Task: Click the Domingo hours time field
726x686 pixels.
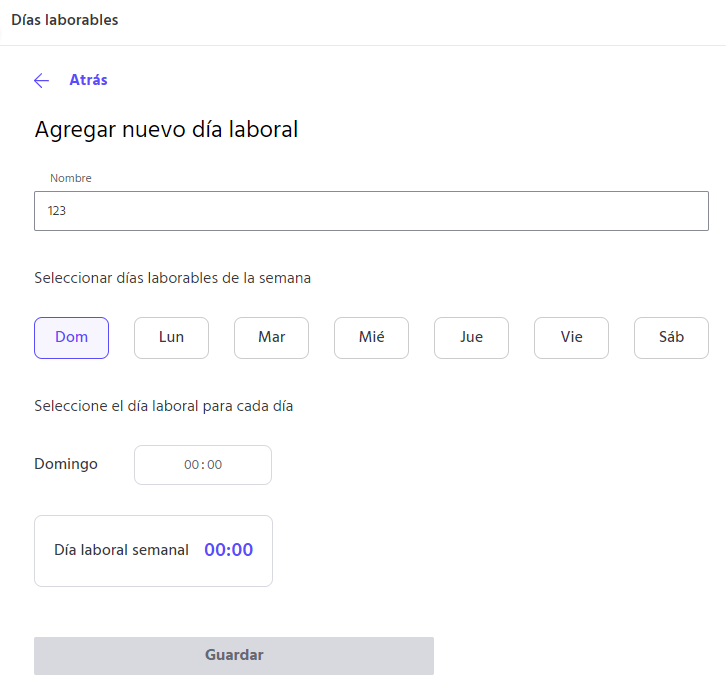Action: tap(203, 465)
